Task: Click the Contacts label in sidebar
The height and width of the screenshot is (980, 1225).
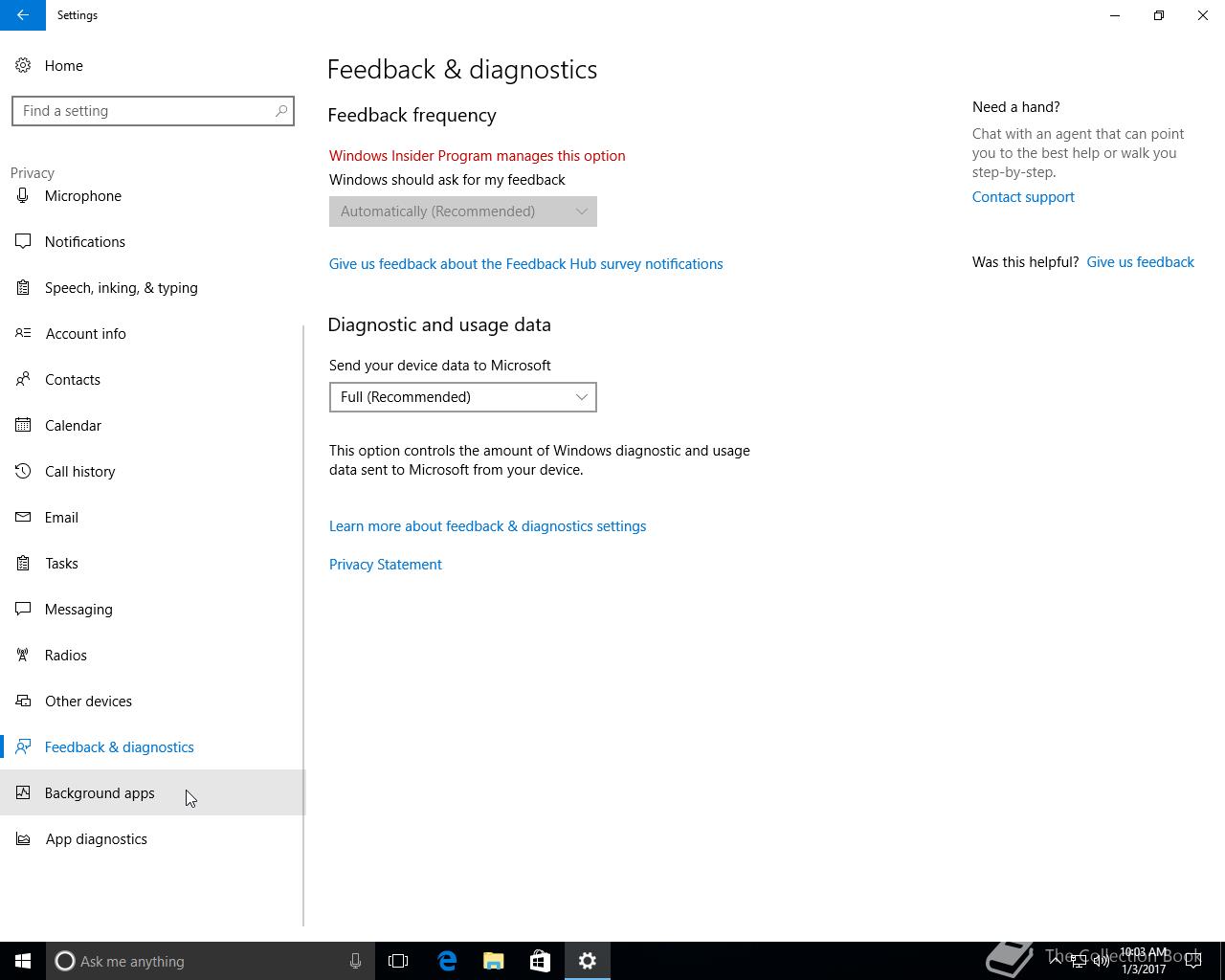Action: tap(73, 380)
